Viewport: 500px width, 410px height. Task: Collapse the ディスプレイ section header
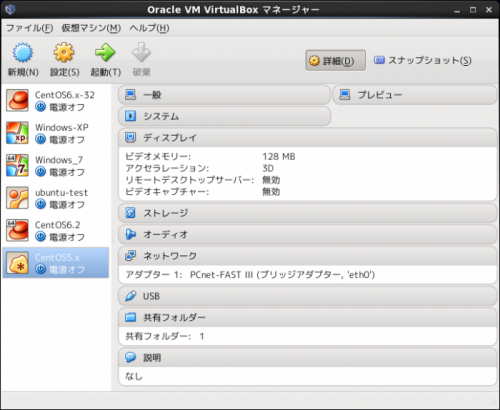coord(307,137)
